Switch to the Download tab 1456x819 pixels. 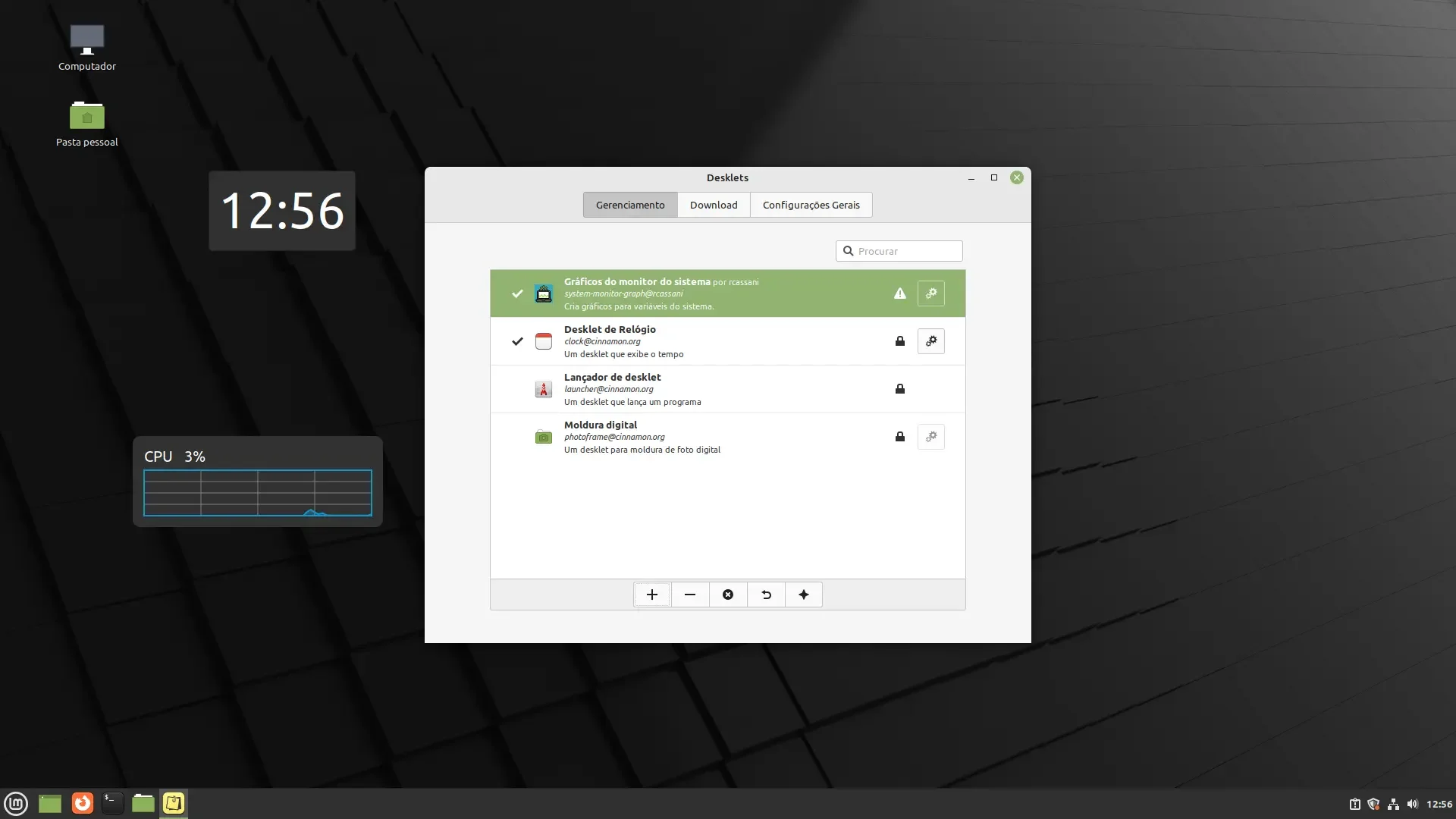point(714,205)
